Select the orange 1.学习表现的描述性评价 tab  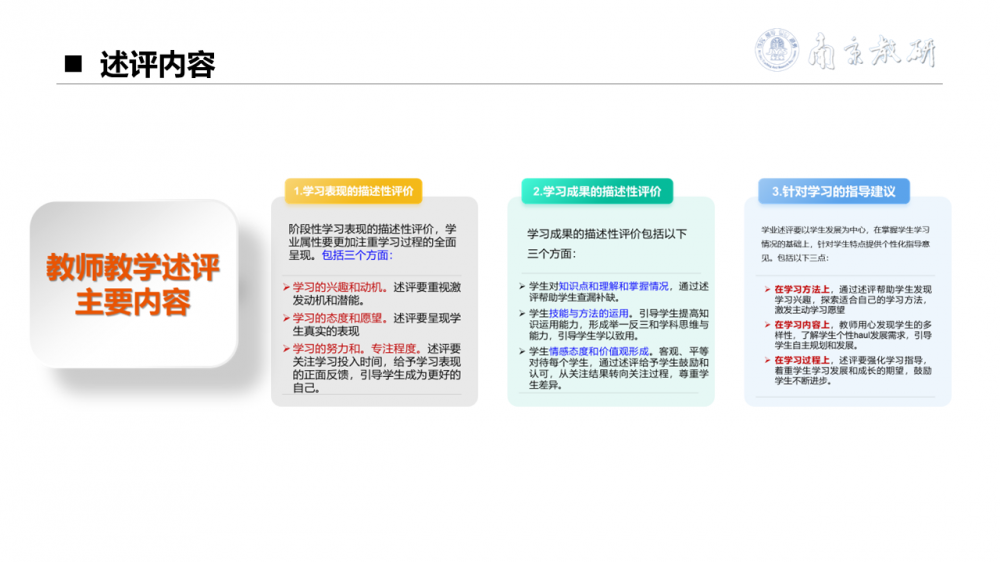coord(354,191)
